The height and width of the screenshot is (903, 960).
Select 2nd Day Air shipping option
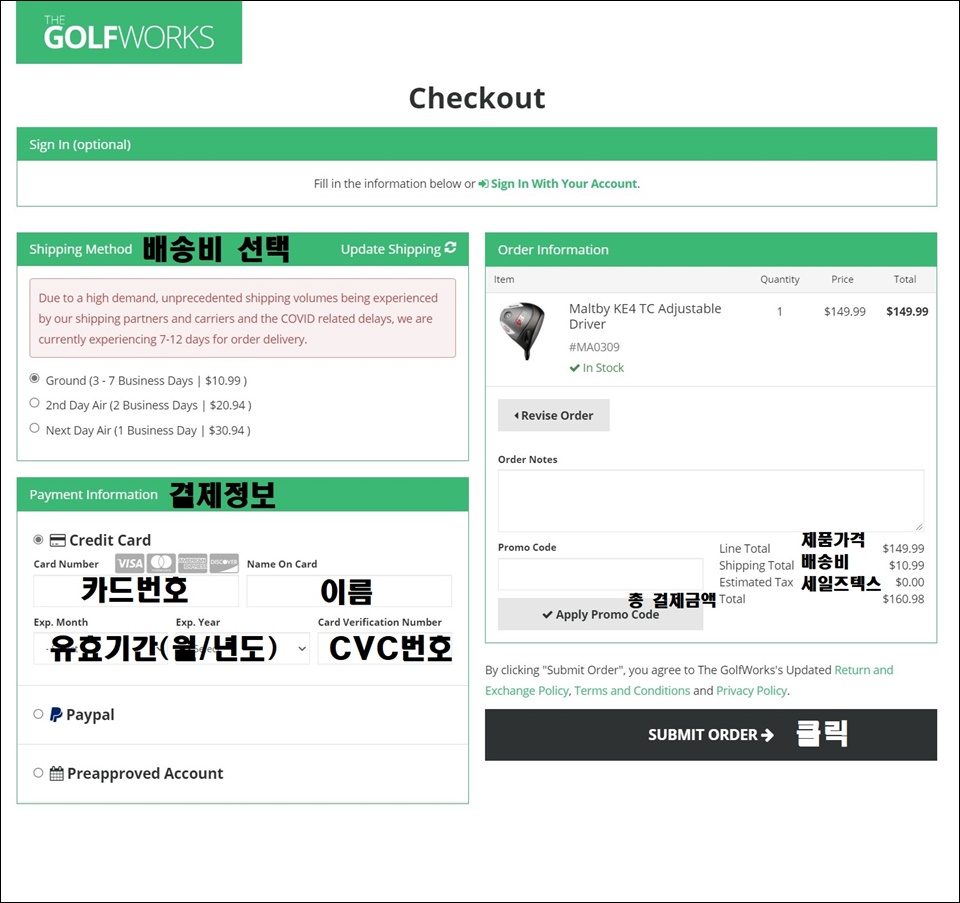click(x=35, y=403)
